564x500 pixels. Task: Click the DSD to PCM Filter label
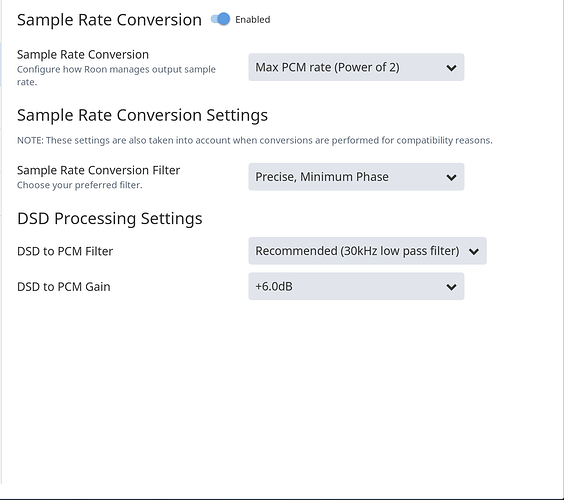(x=65, y=251)
